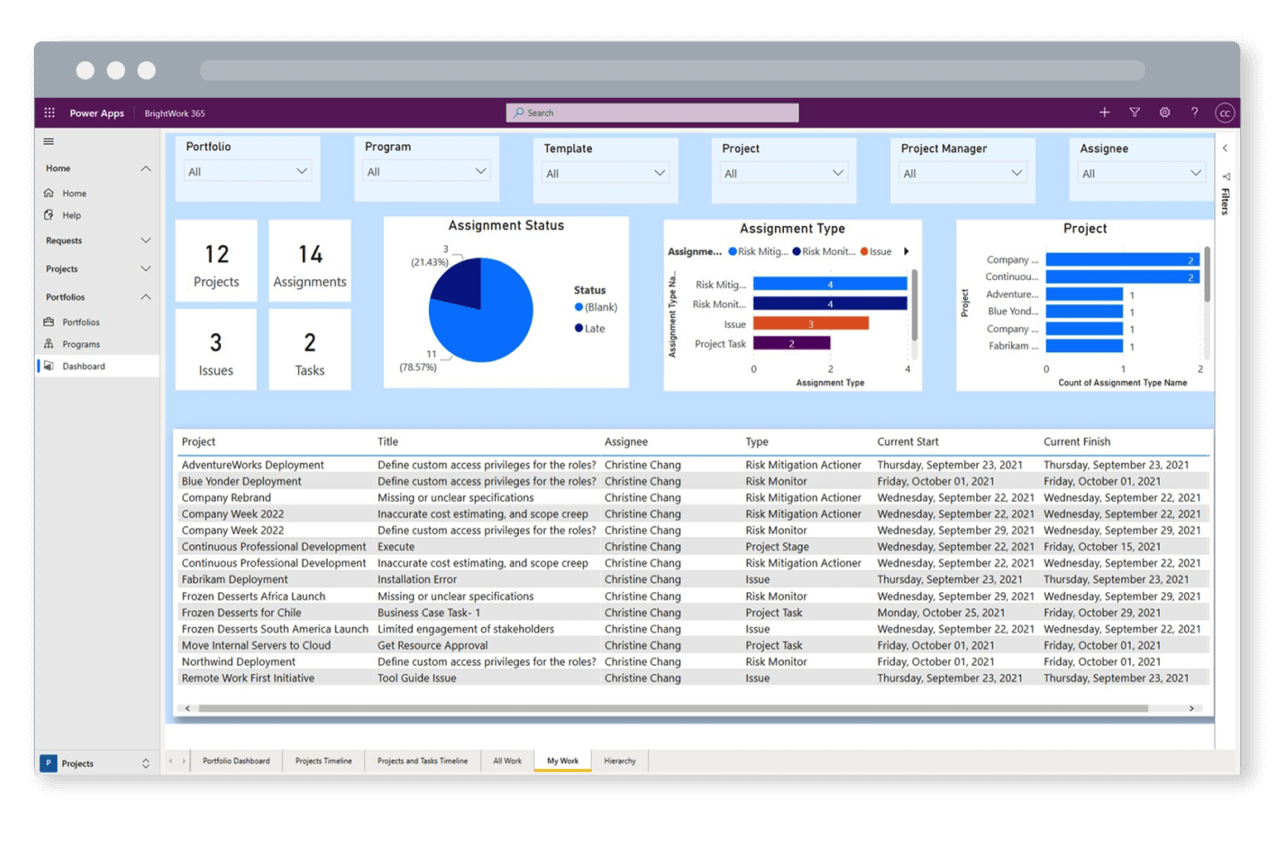The height and width of the screenshot is (848, 1280).
Task: Open Settings gear in the top bar
Action: [x=1164, y=112]
